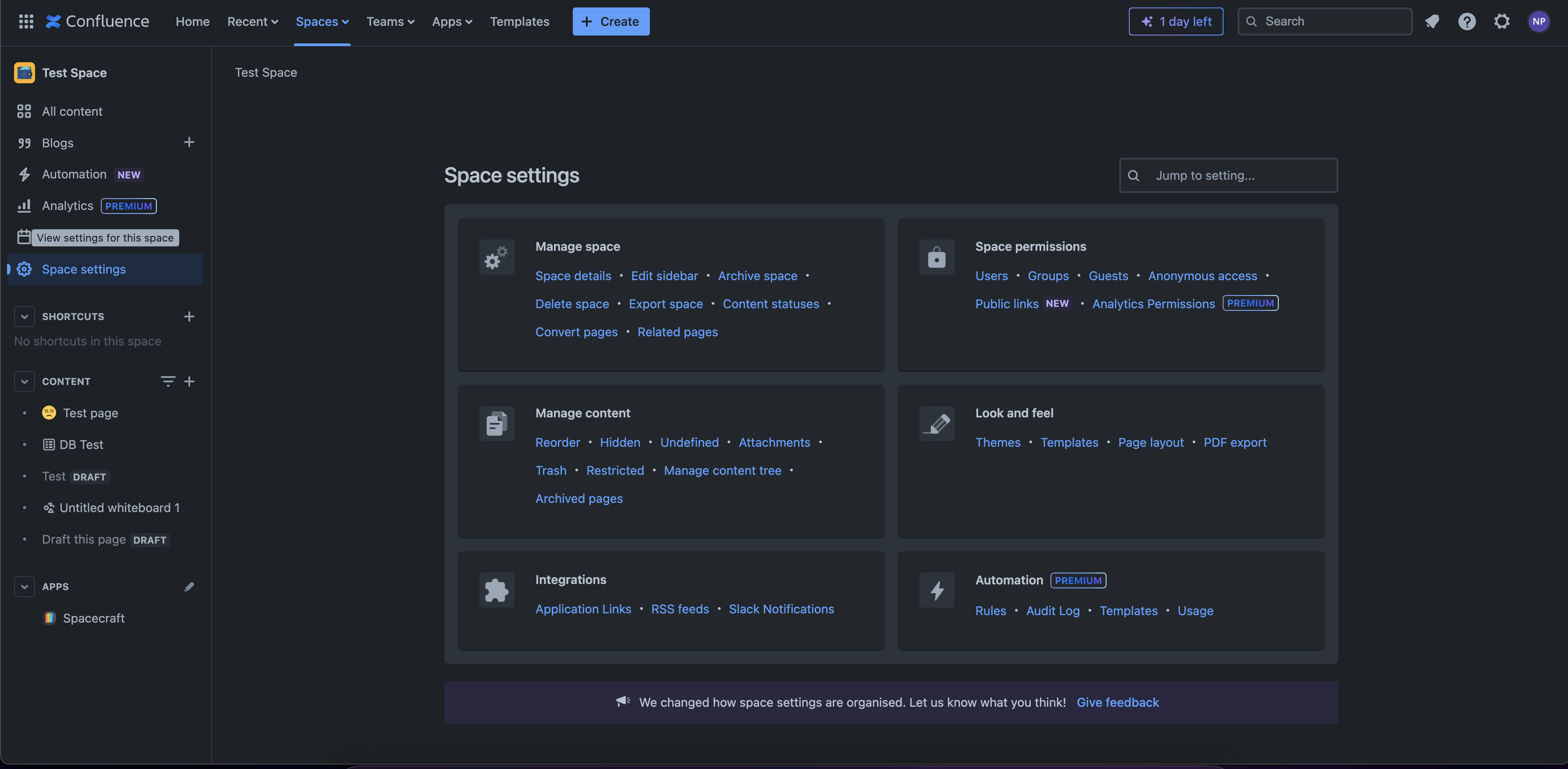Select All content in the sidebar
The width and height of the screenshot is (1568, 769).
72,111
